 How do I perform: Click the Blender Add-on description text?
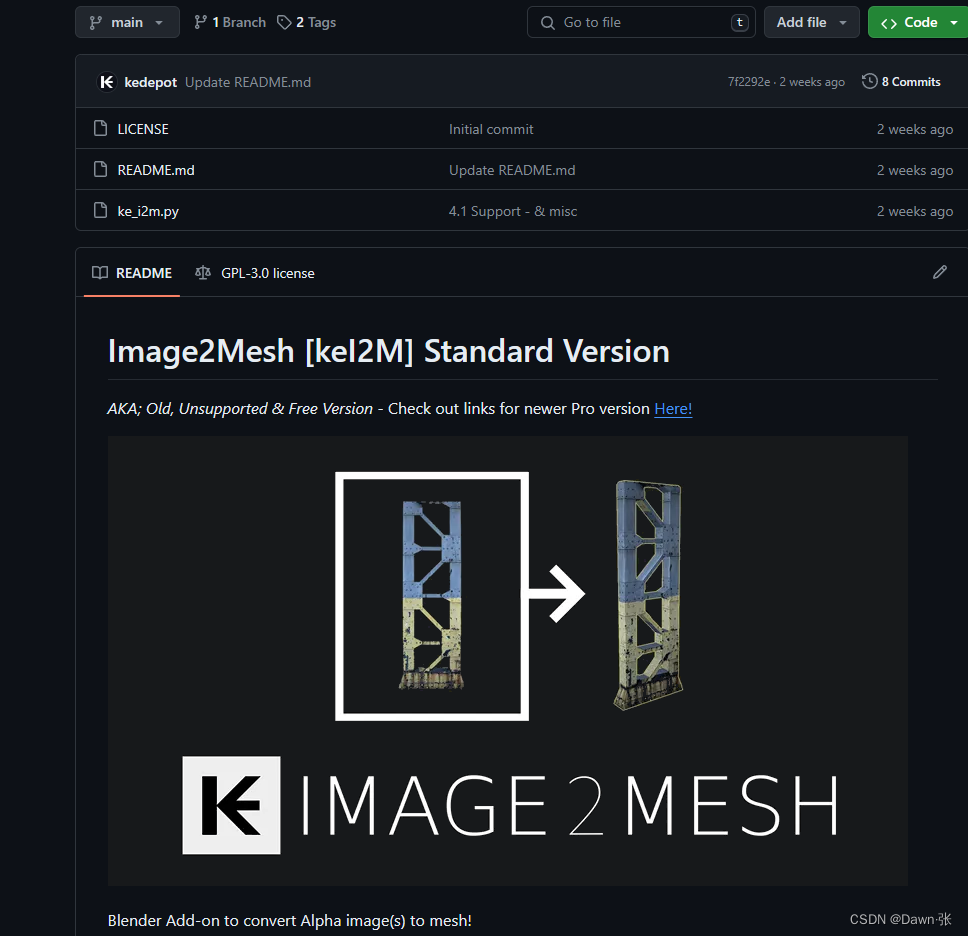[290, 921]
